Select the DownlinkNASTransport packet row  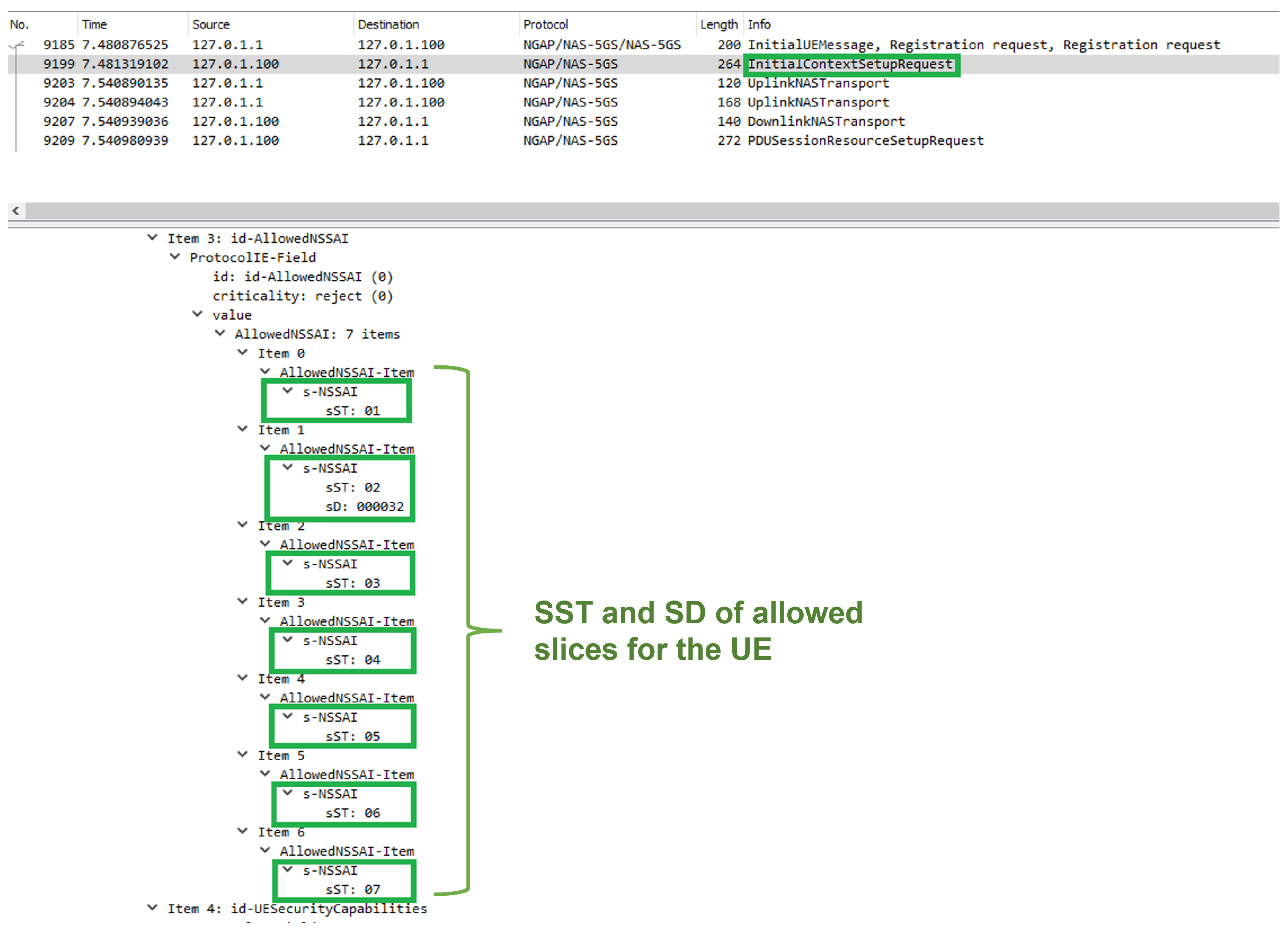tap(826, 121)
